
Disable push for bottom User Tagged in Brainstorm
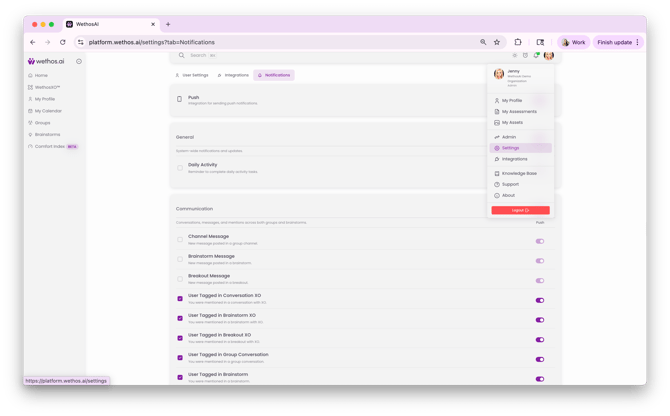(x=540, y=379)
